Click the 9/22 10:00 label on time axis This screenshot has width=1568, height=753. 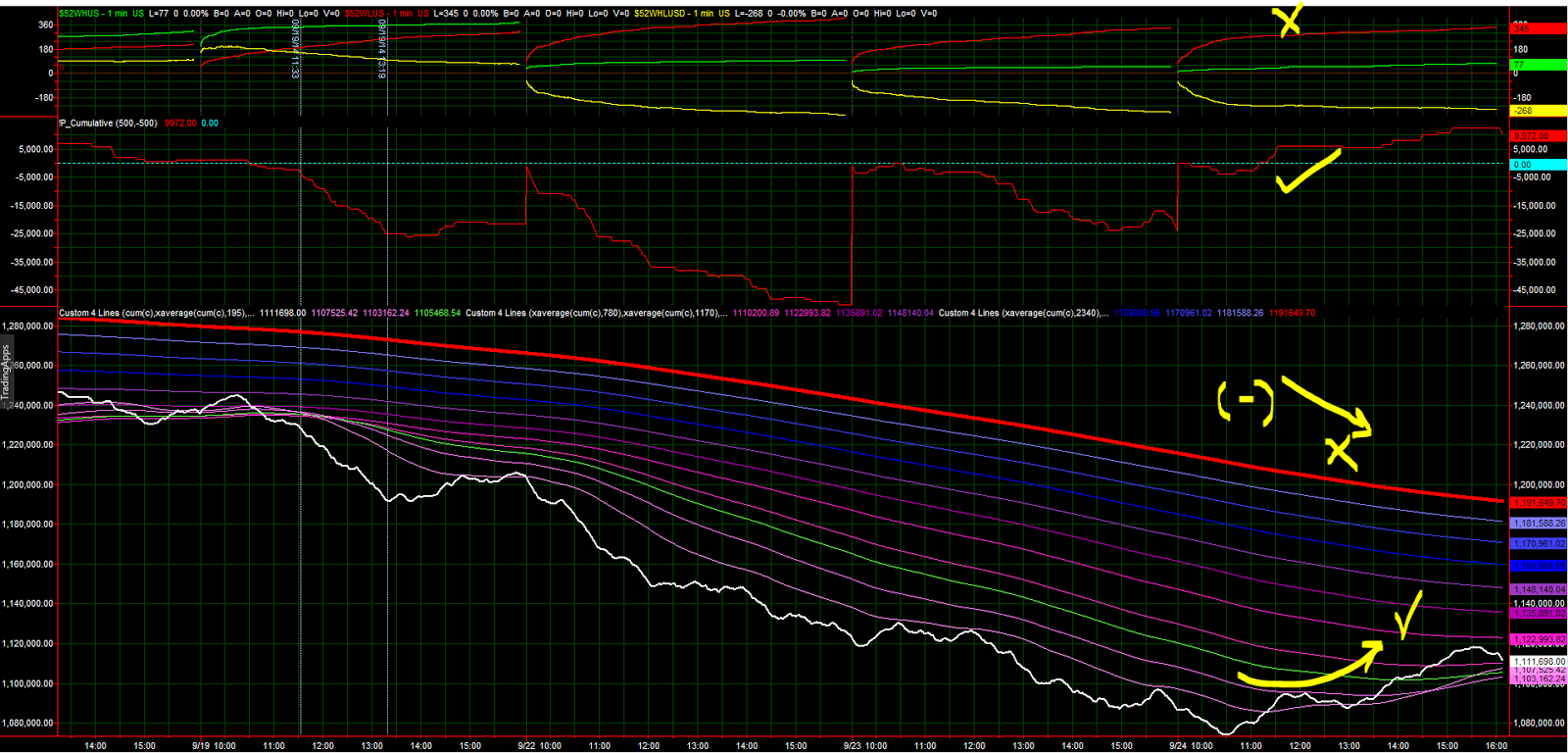(x=540, y=746)
